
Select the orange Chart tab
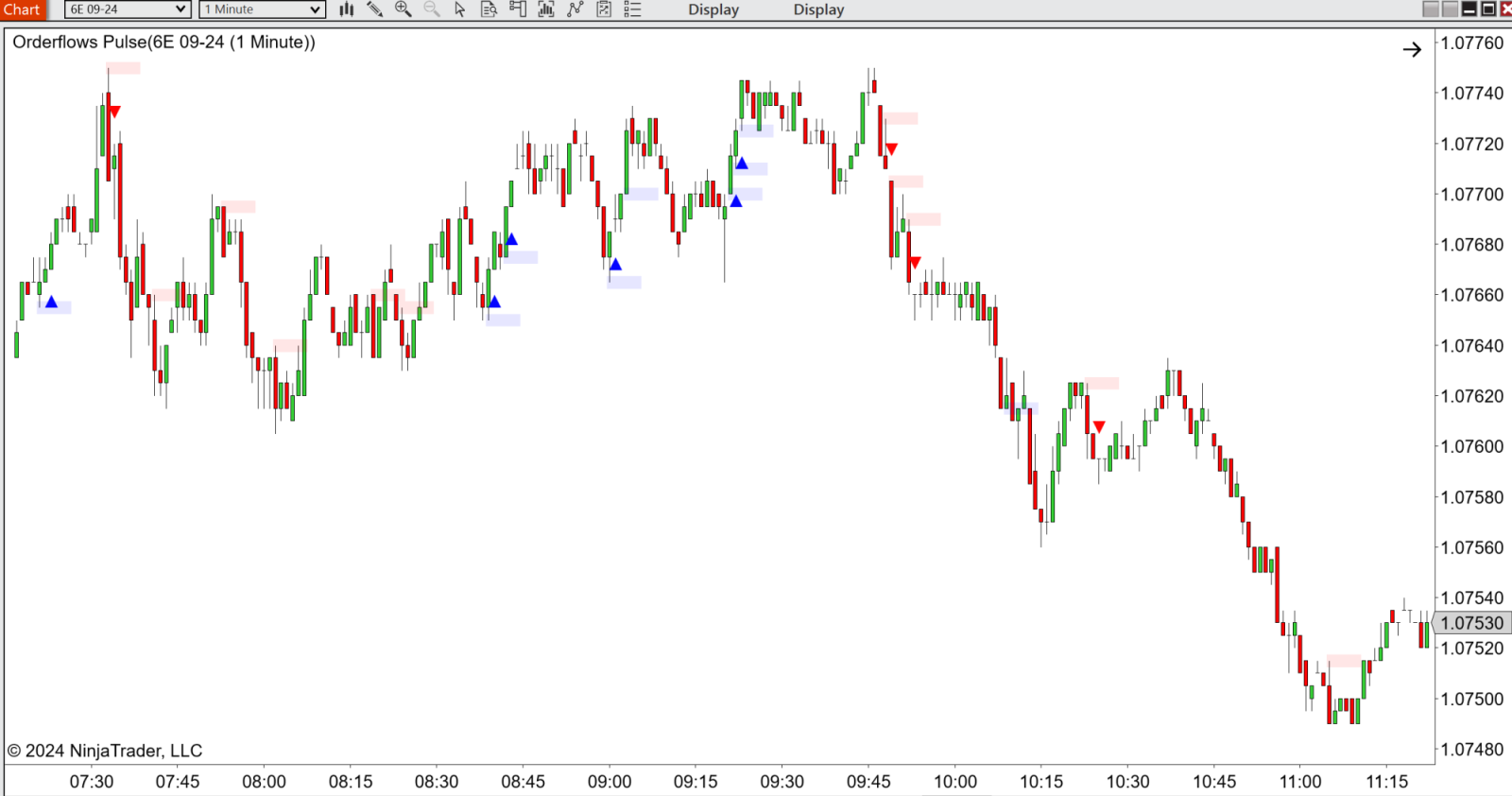coord(23,9)
